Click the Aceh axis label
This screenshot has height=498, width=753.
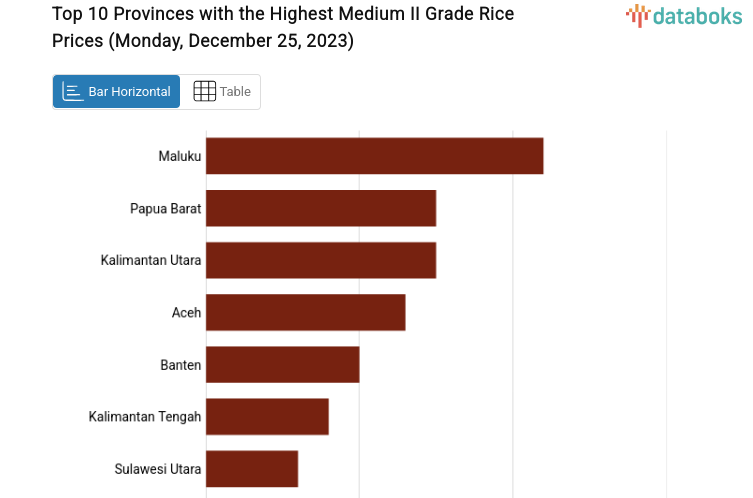tap(187, 312)
